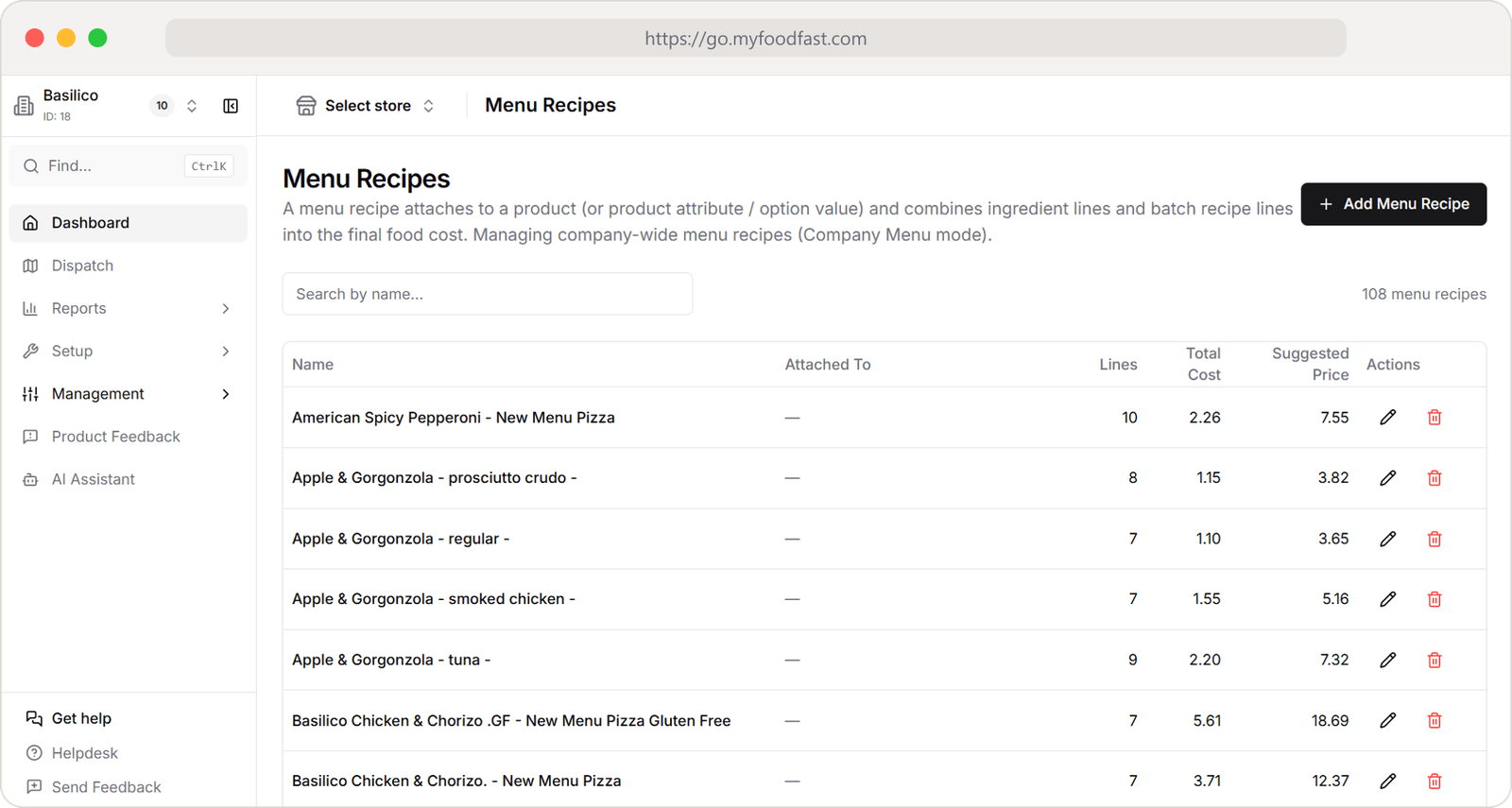The height and width of the screenshot is (808, 1512).
Task: Click row name American Spicy Pepperoni - New Menu Pizza
Action: click(x=454, y=418)
